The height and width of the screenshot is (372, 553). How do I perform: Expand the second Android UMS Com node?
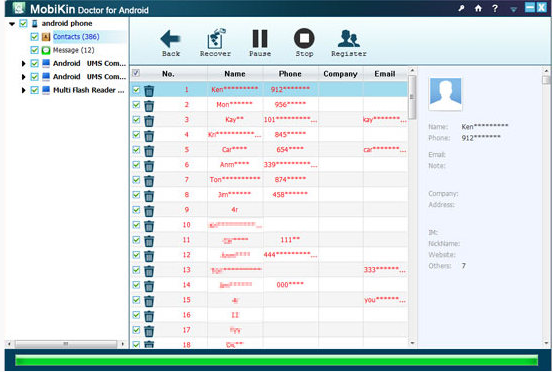(x=23, y=77)
